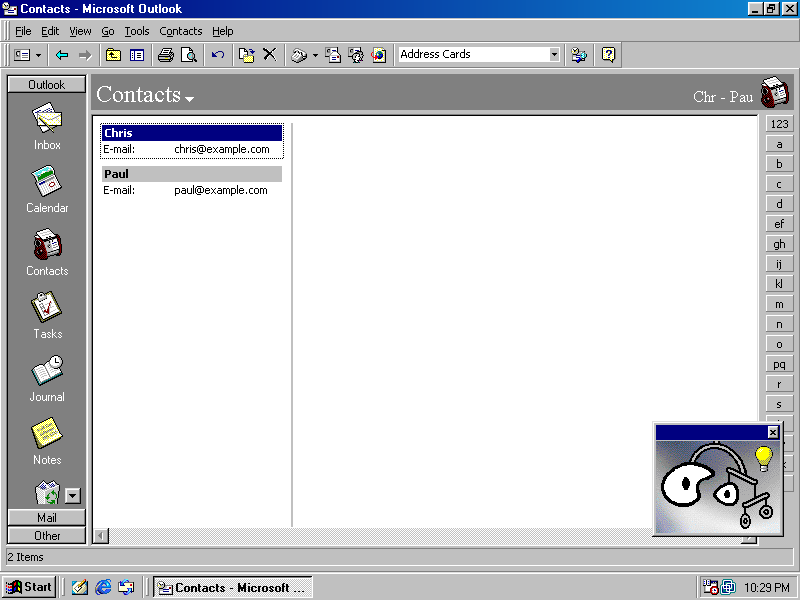This screenshot has height=600, width=800.
Task: Open the Windows Start menu
Action: [x=29, y=587]
